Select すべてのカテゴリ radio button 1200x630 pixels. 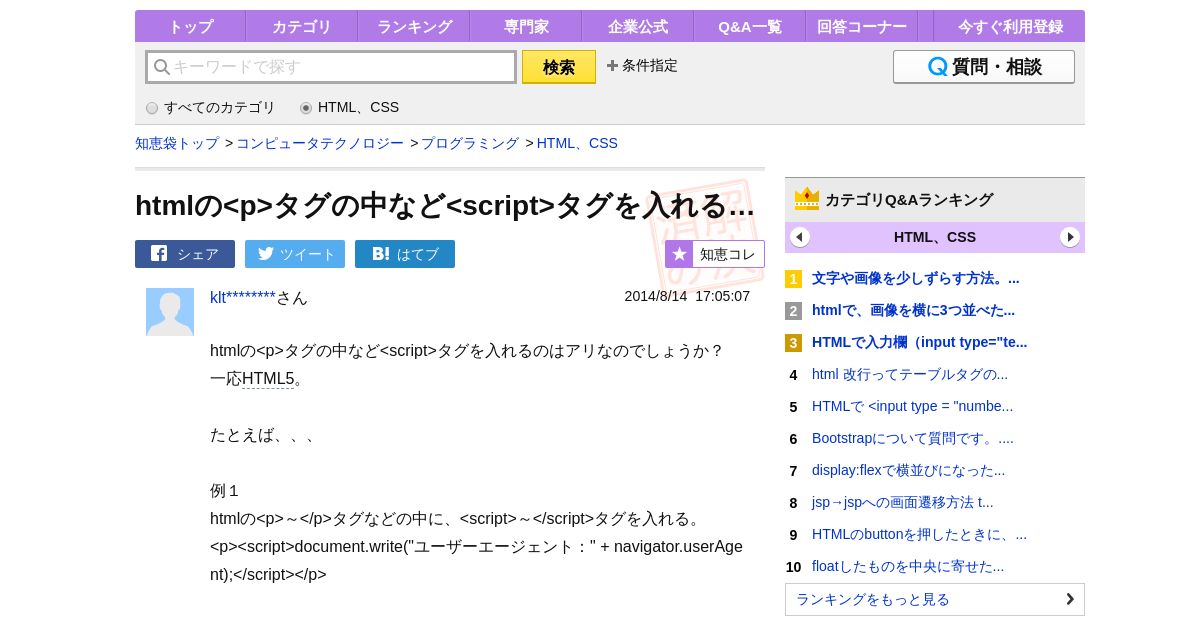pyautogui.click(x=152, y=108)
